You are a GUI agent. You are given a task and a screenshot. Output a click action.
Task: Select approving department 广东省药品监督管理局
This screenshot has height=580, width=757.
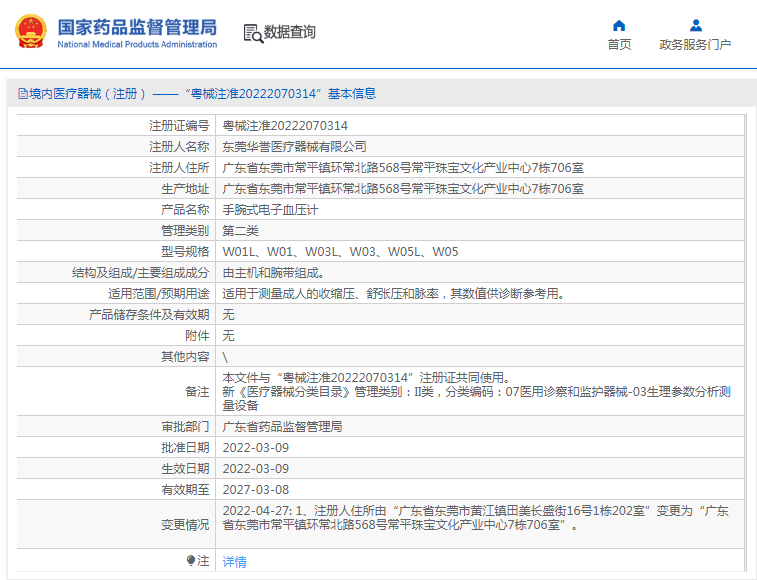[x=282, y=426]
